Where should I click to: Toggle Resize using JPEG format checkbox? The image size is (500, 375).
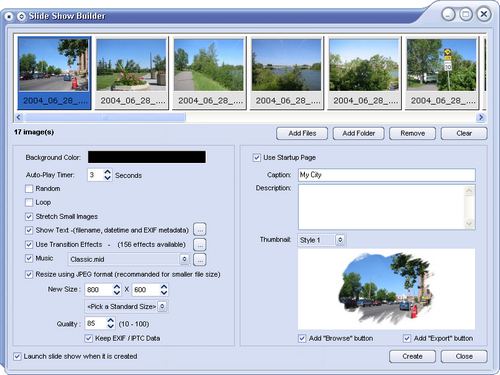(29, 274)
